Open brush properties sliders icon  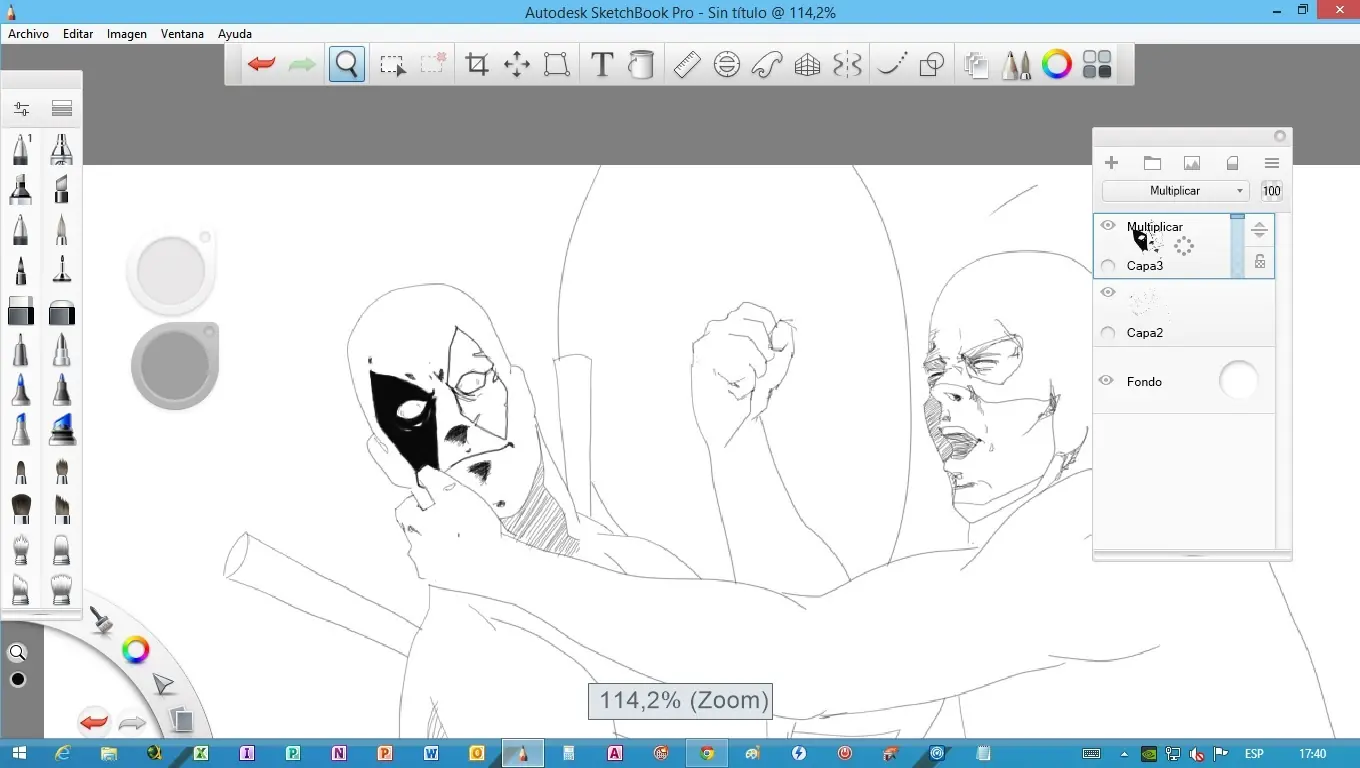[22, 108]
